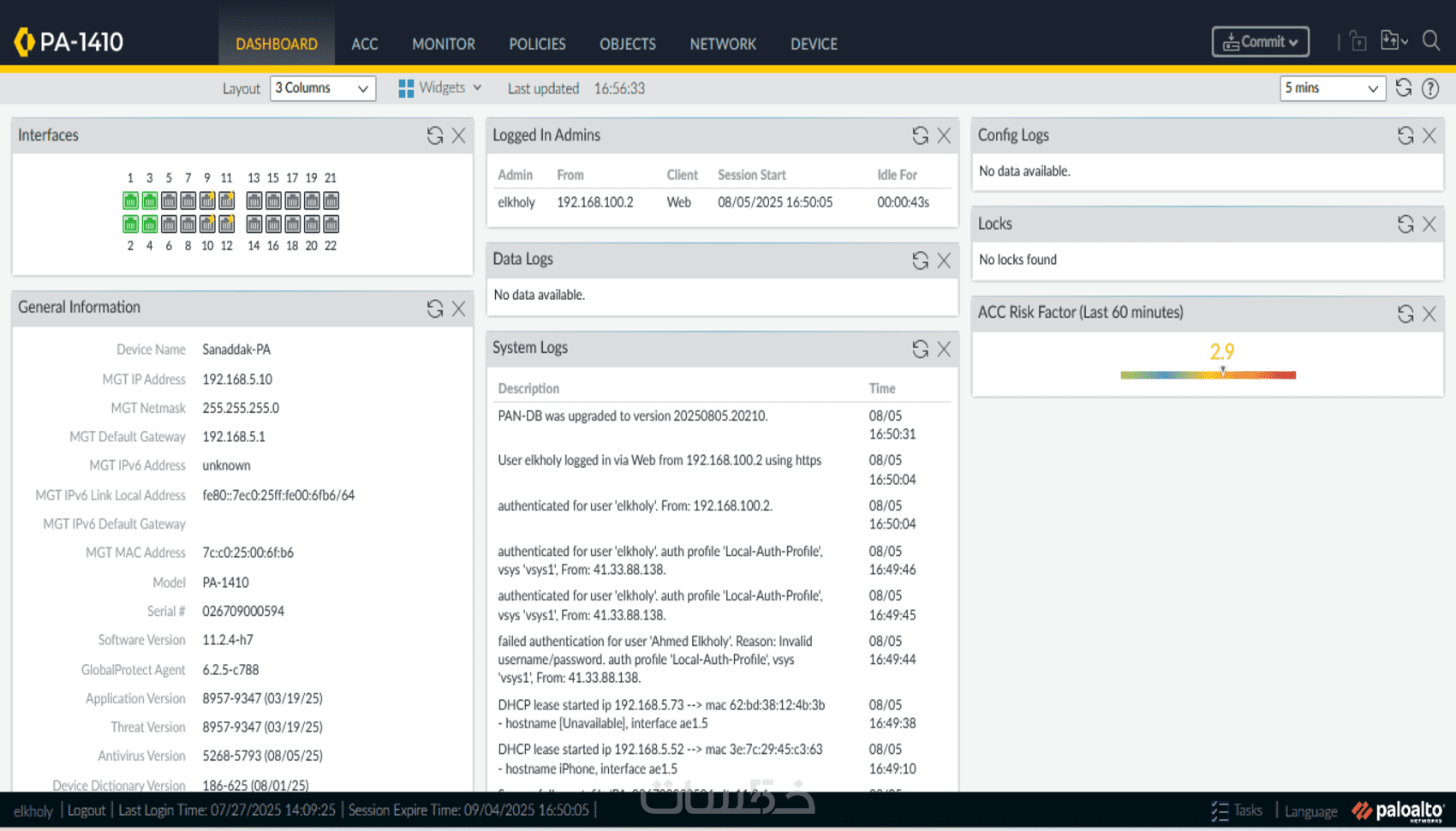Click the DHCP lease iPhone log entry

pyautogui.click(x=660, y=759)
